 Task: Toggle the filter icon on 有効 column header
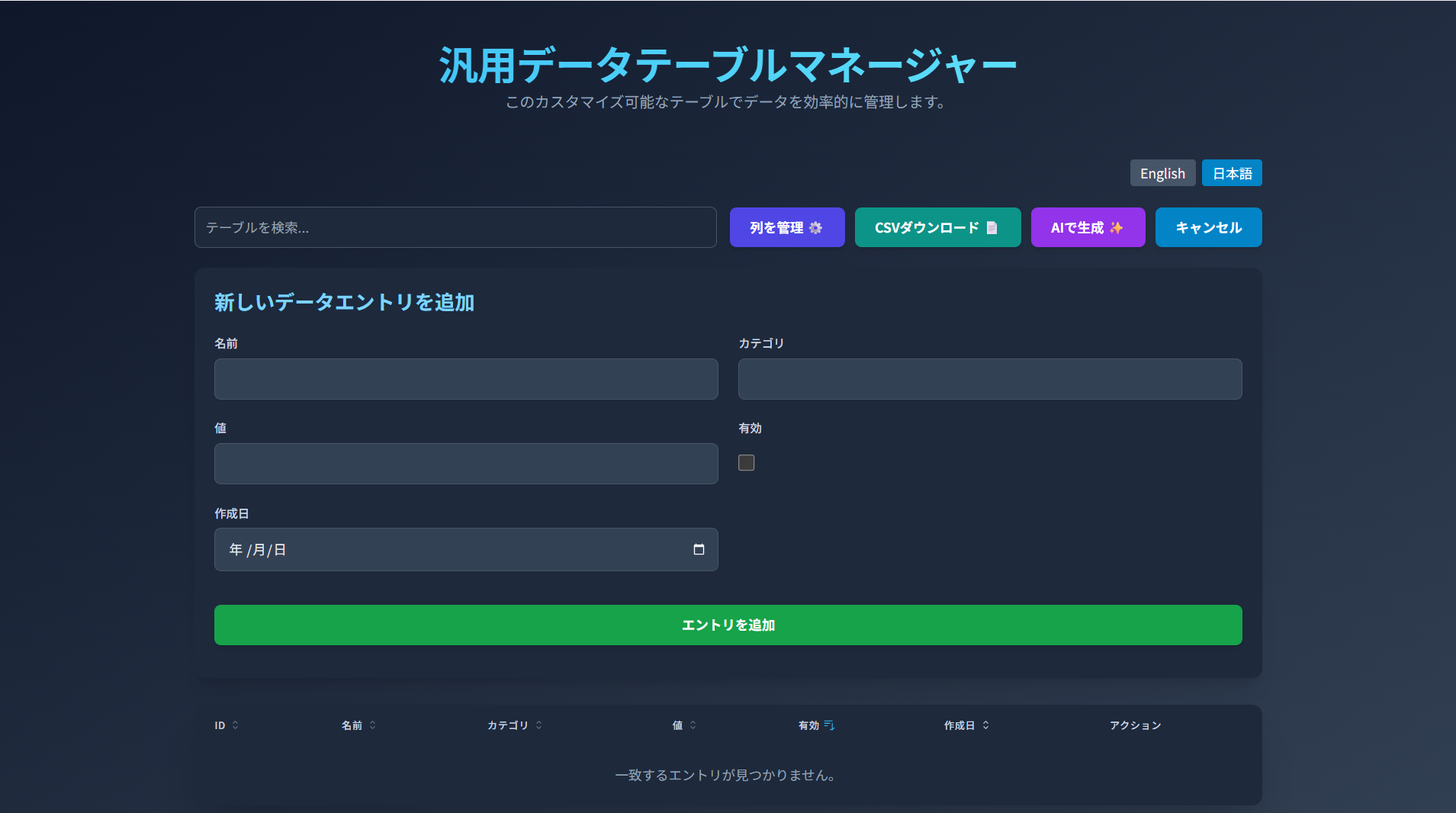tap(829, 725)
